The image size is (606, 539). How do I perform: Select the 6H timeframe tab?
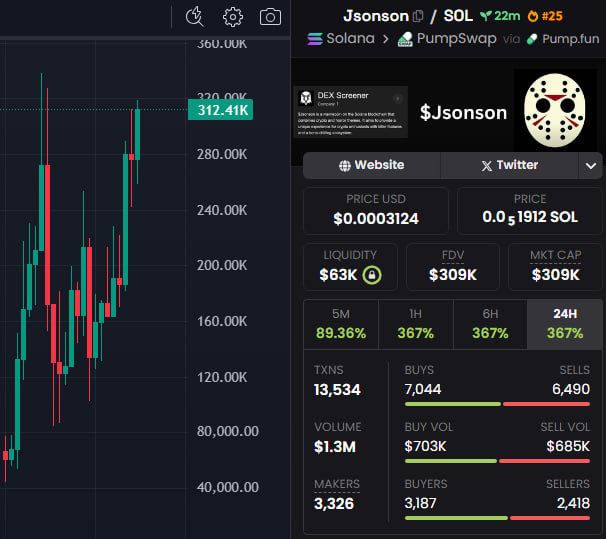point(490,324)
